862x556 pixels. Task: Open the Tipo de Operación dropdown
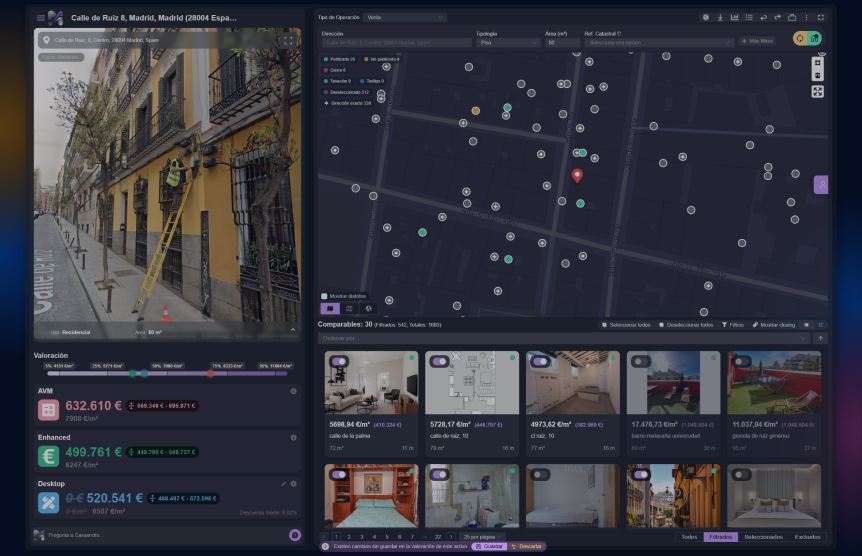(406, 17)
